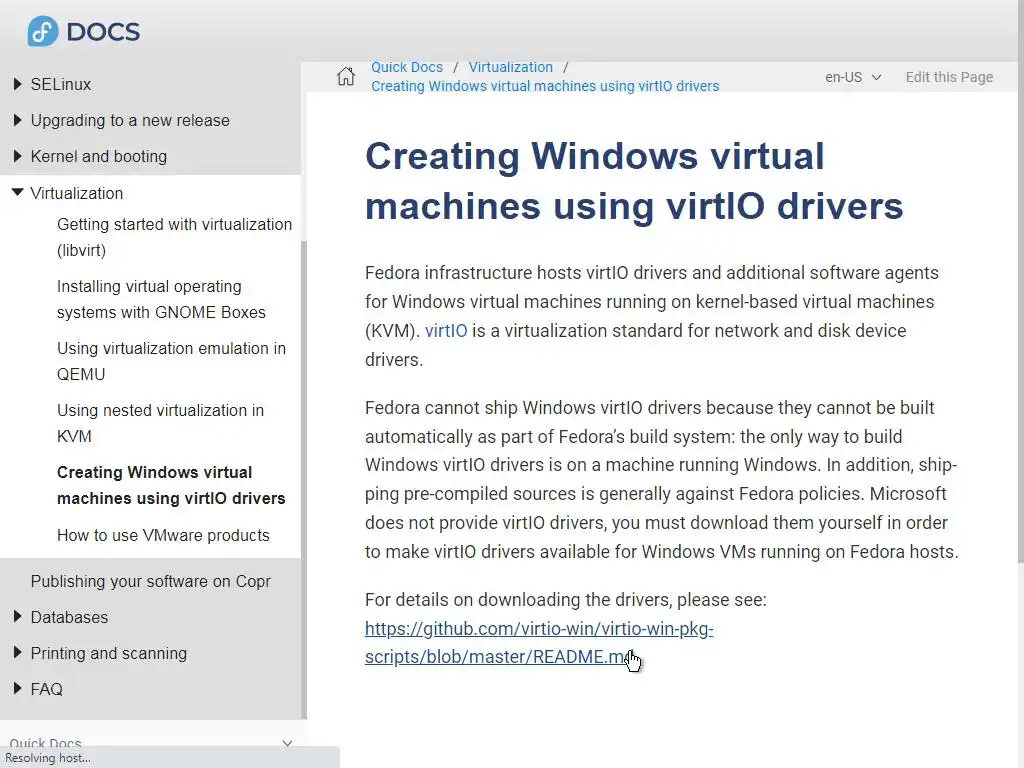
Task: Click Upgrading to a new release label
Action: 130,120
